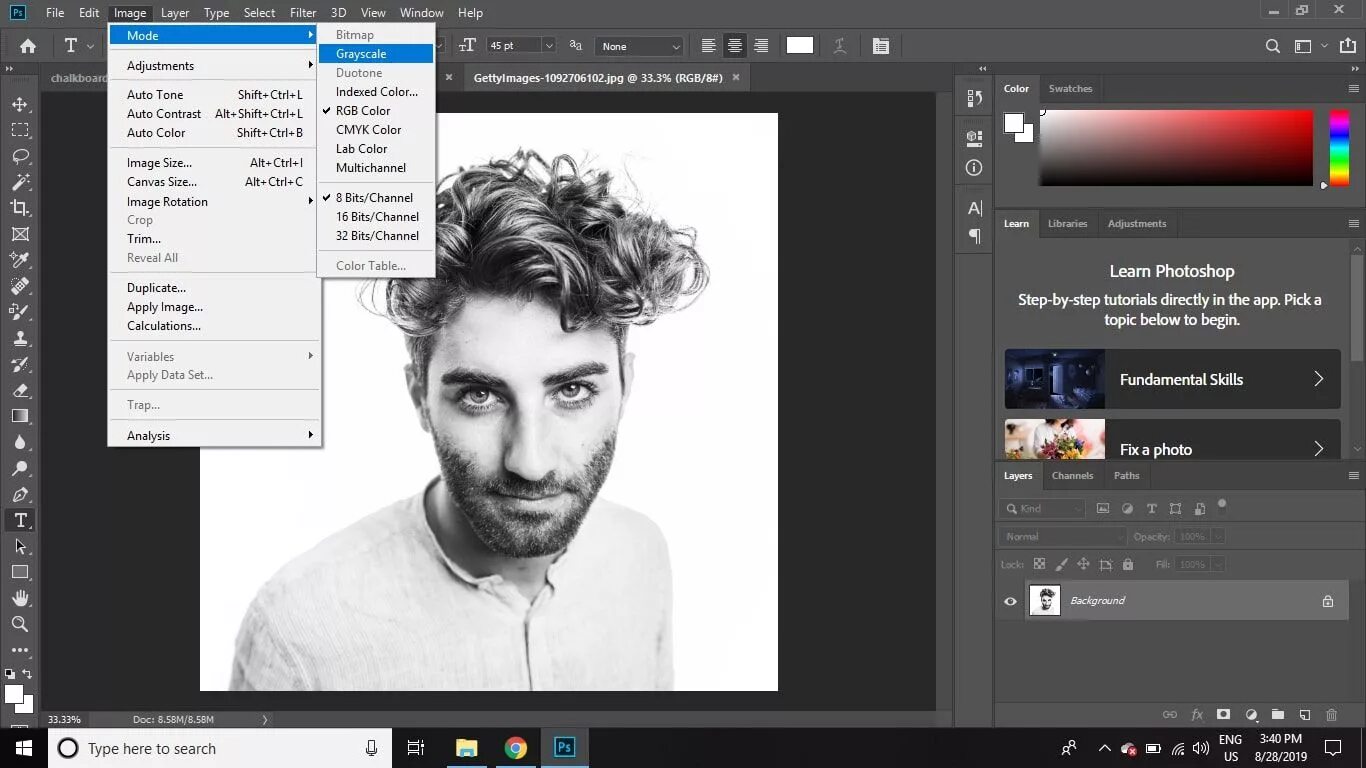Hide the Background layer with eye icon
This screenshot has height=768, width=1366.
pyautogui.click(x=1010, y=601)
